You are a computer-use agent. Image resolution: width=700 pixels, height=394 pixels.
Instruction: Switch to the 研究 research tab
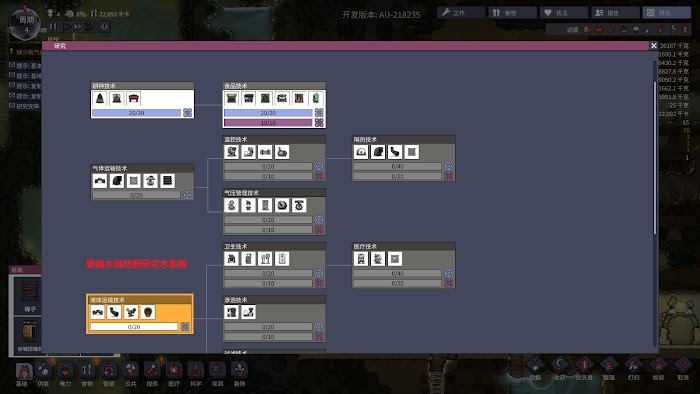[666, 12]
